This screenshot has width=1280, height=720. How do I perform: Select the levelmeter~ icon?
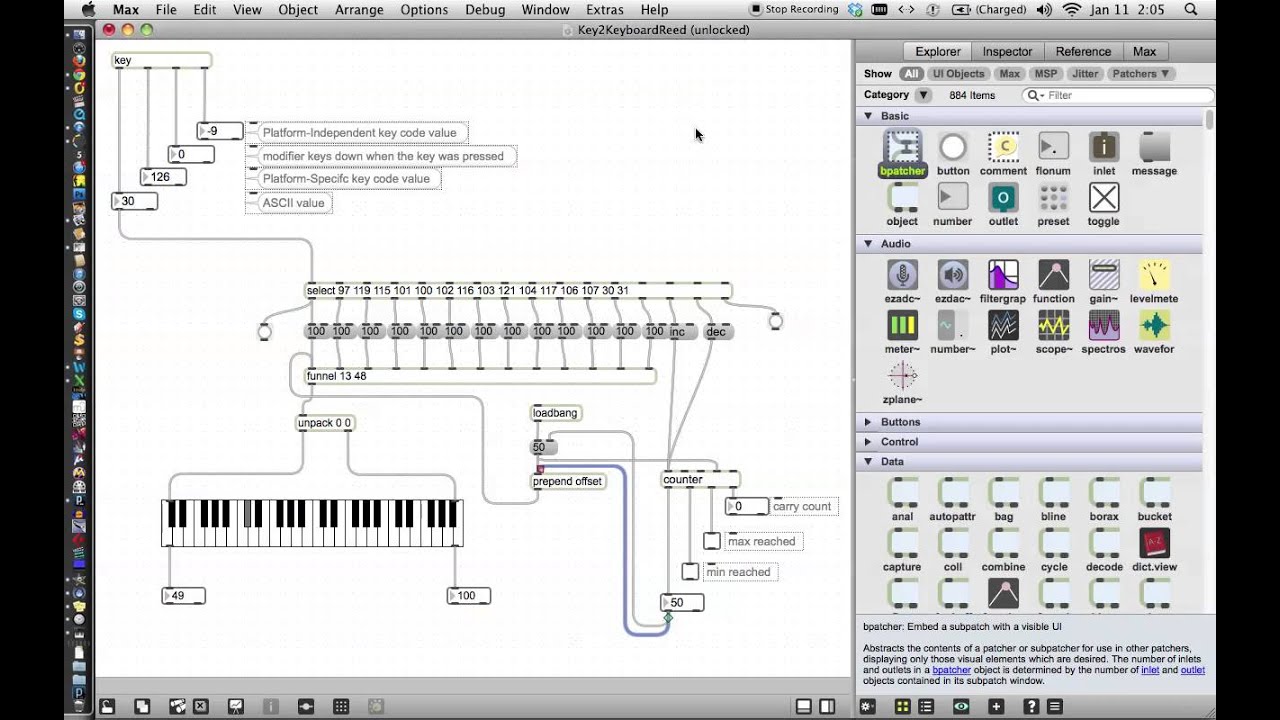click(x=1154, y=275)
